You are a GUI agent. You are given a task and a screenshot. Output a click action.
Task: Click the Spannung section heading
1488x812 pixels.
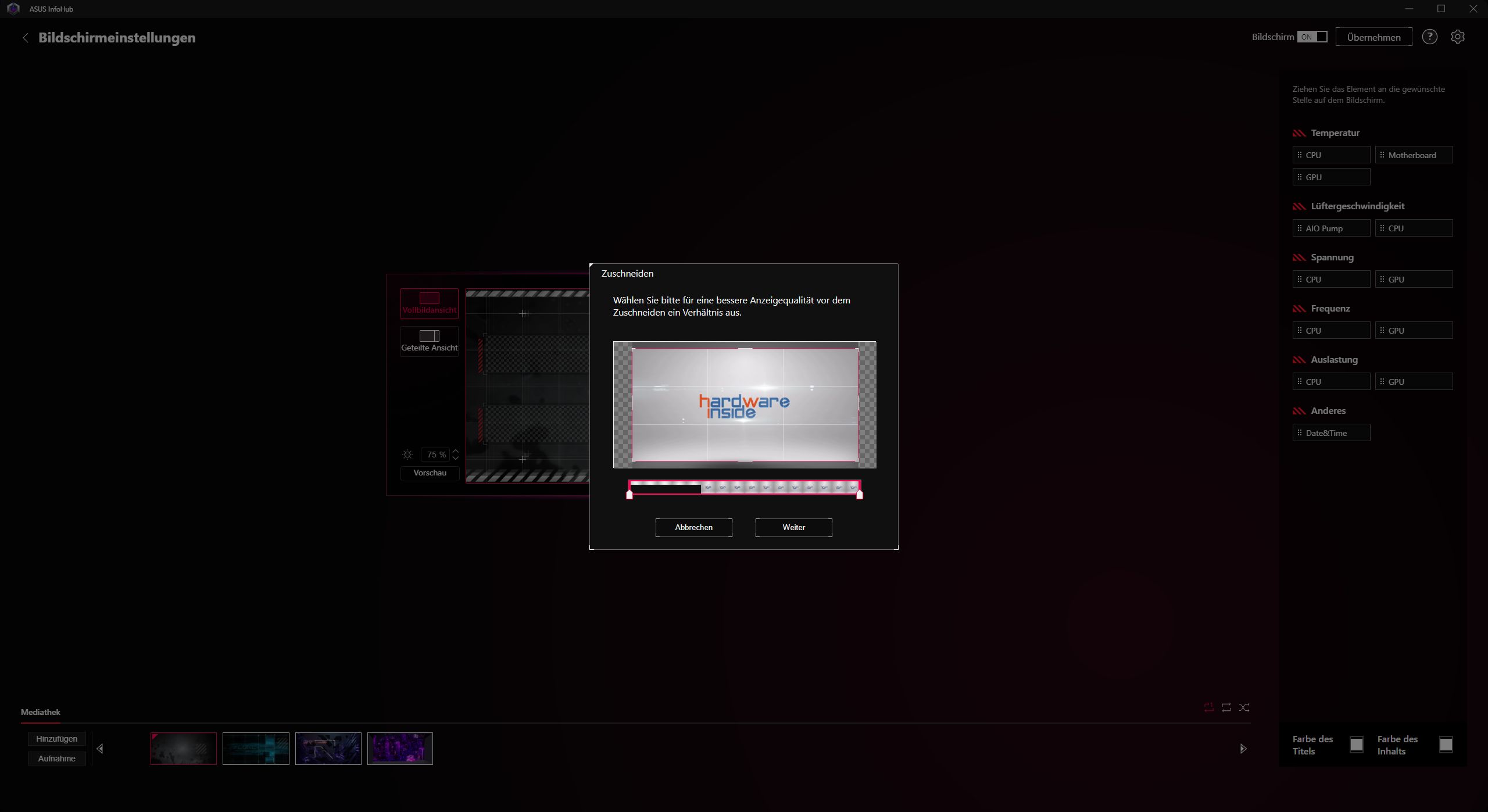pyautogui.click(x=1332, y=257)
